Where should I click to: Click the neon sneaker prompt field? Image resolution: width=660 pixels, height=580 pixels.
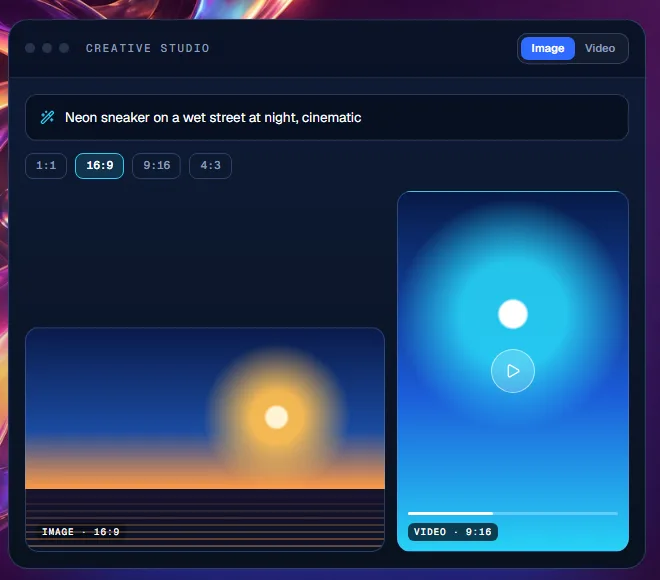[327, 117]
